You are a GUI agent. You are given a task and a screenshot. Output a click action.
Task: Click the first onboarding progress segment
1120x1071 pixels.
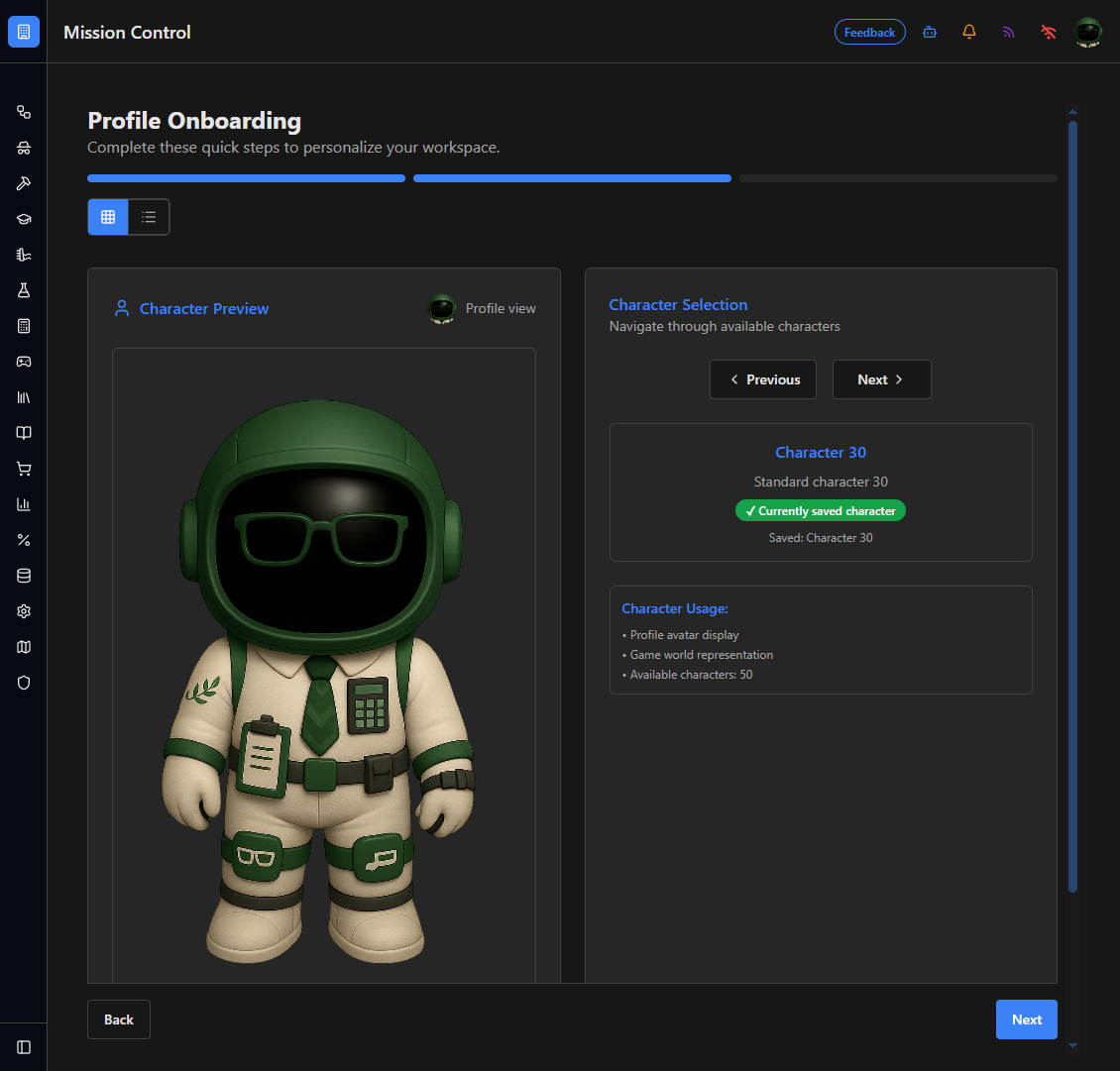pyautogui.click(x=247, y=178)
